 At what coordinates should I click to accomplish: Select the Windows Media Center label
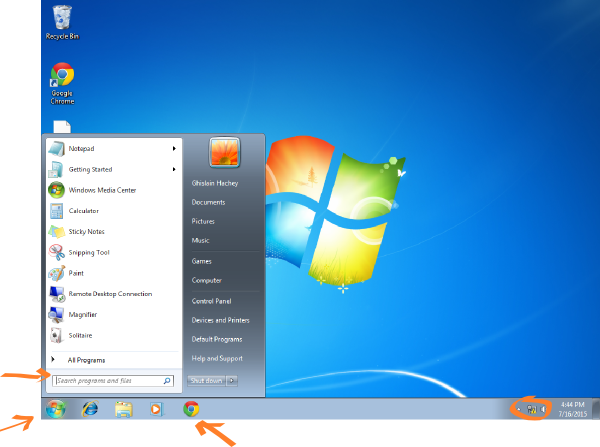point(103,190)
